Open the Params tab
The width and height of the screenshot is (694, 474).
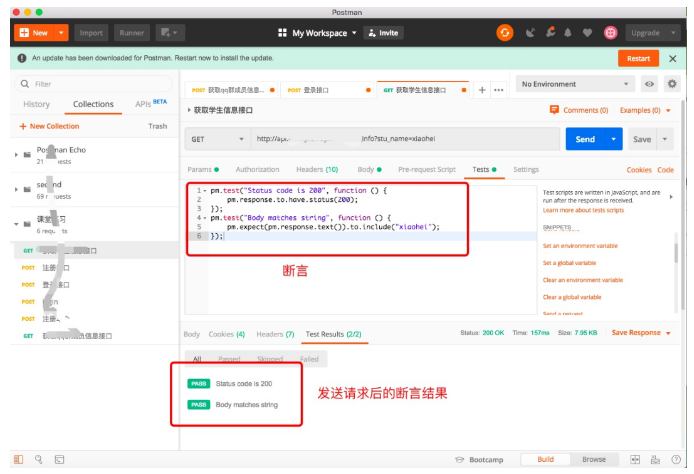click(x=203, y=170)
